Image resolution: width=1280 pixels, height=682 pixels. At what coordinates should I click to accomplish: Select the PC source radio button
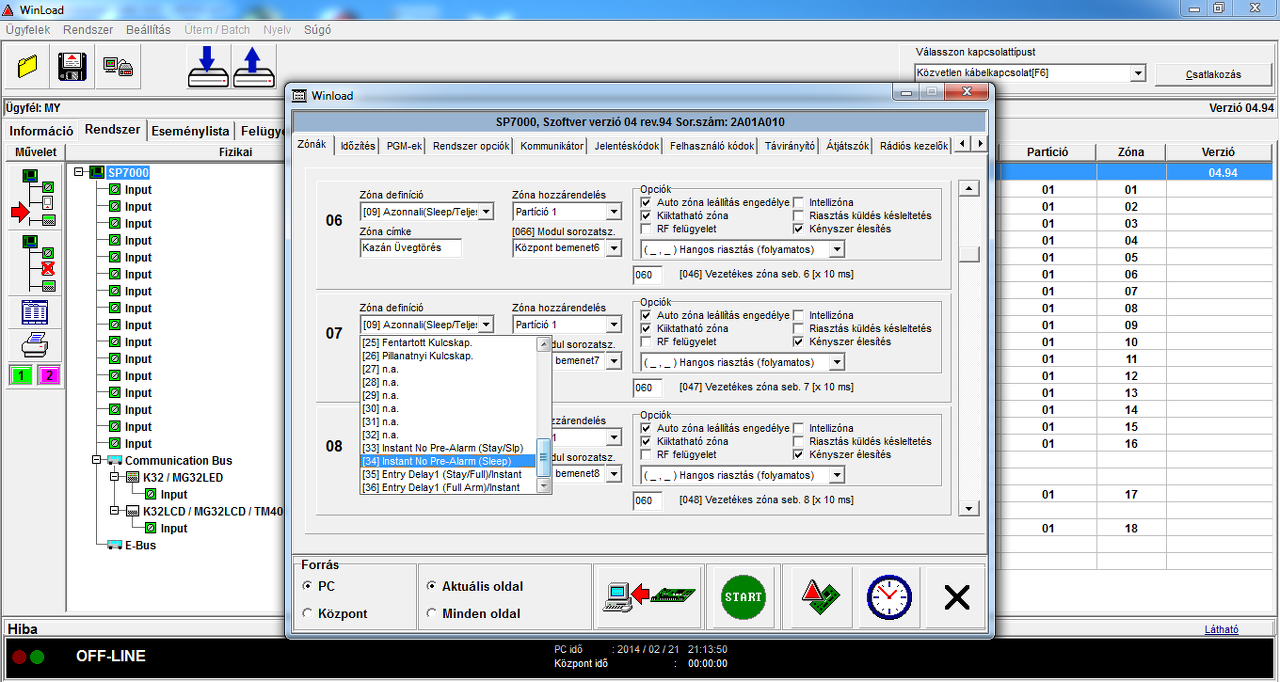coord(307,586)
